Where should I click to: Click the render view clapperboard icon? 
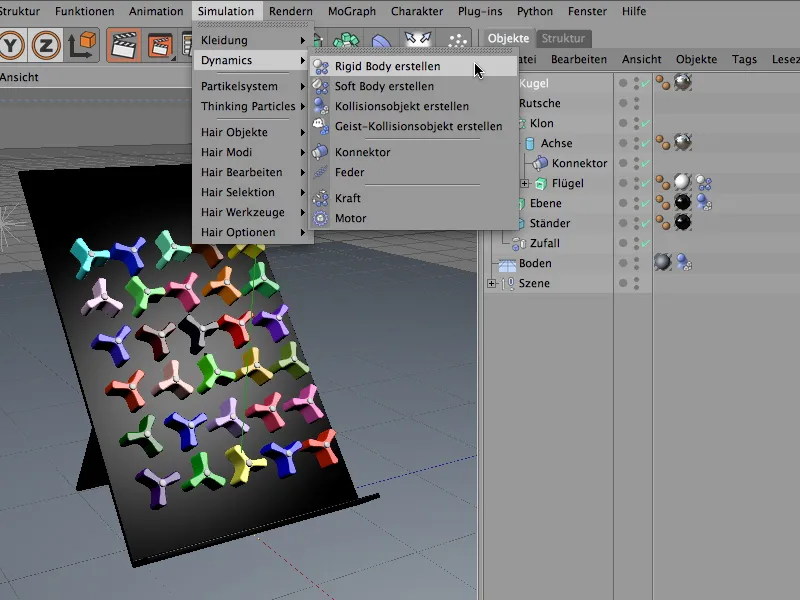click(123, 45)
